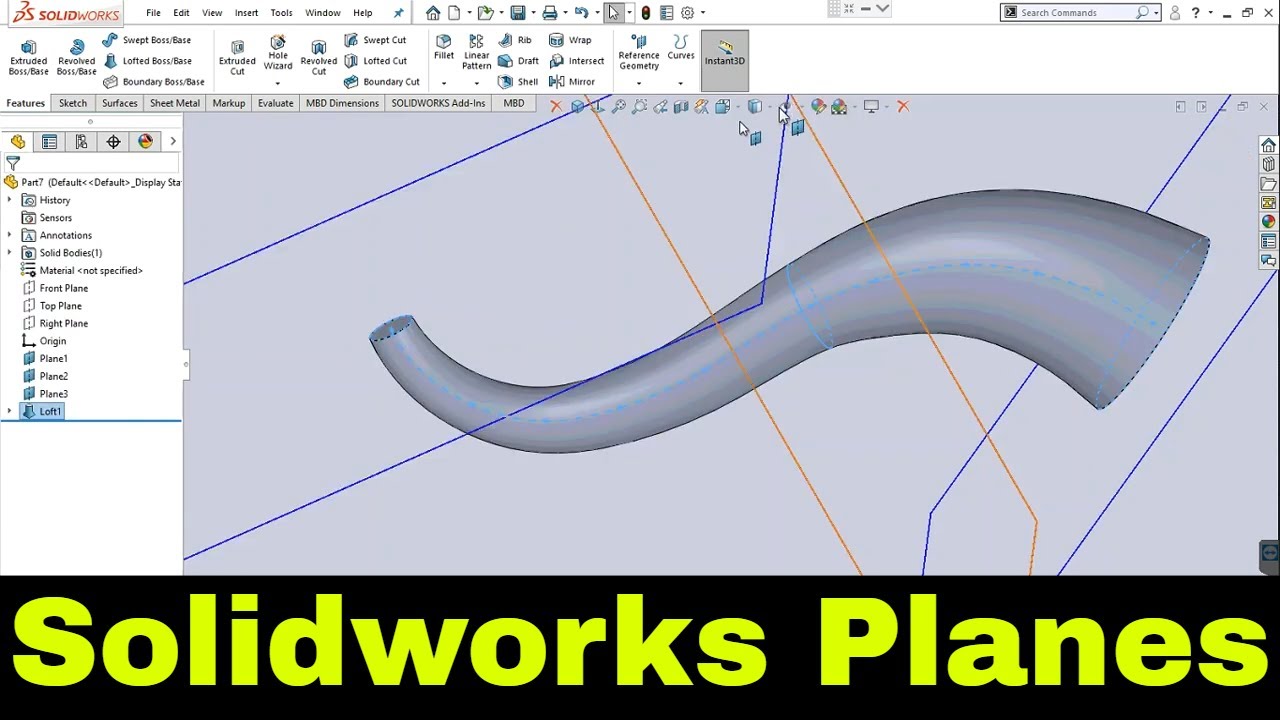The height and width of the screenshot is (720, 1280).
Task: Open the PropertyManager tab icon
Action: 49,142
